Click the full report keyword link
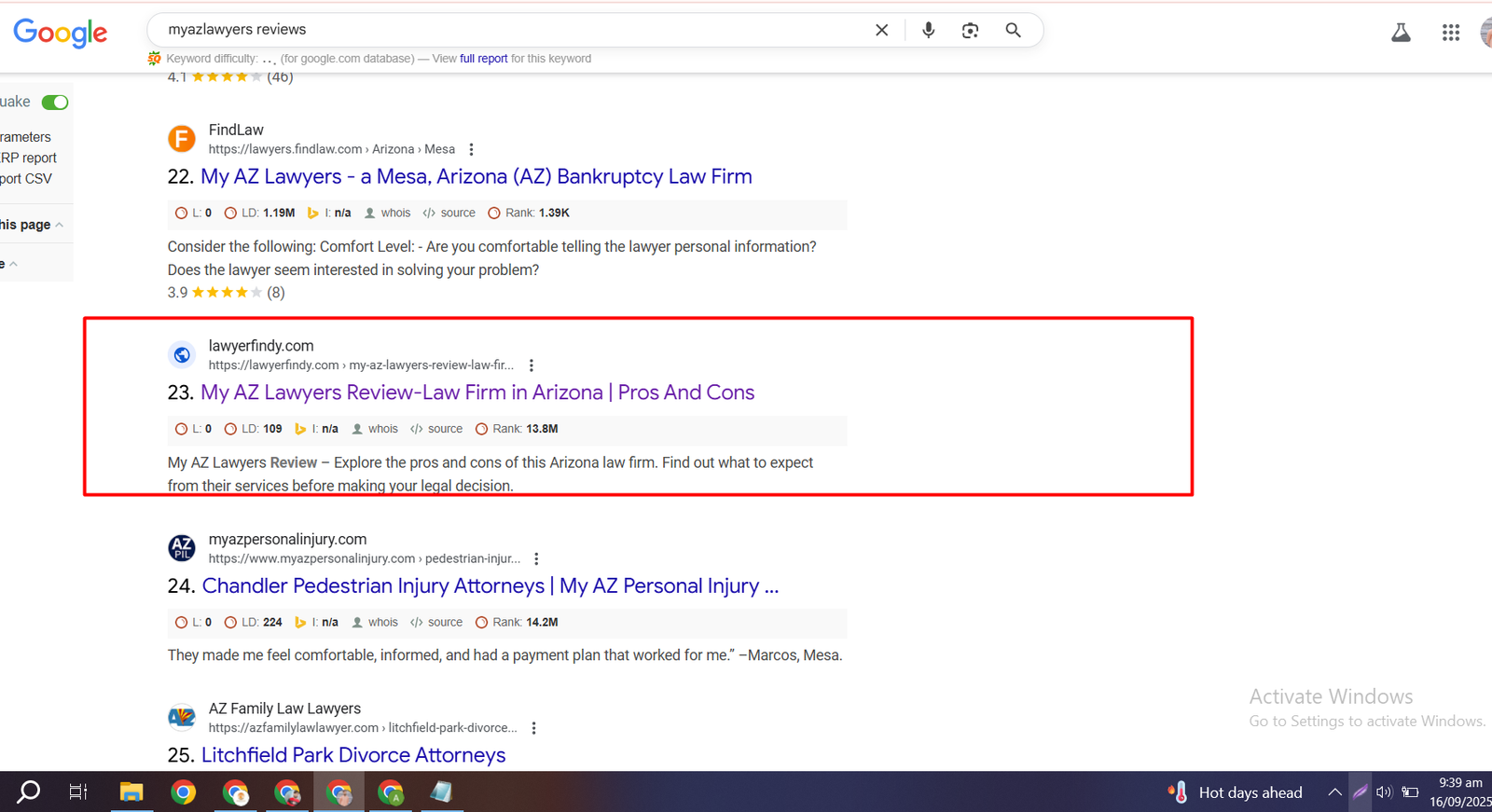 tap(483, 59)
